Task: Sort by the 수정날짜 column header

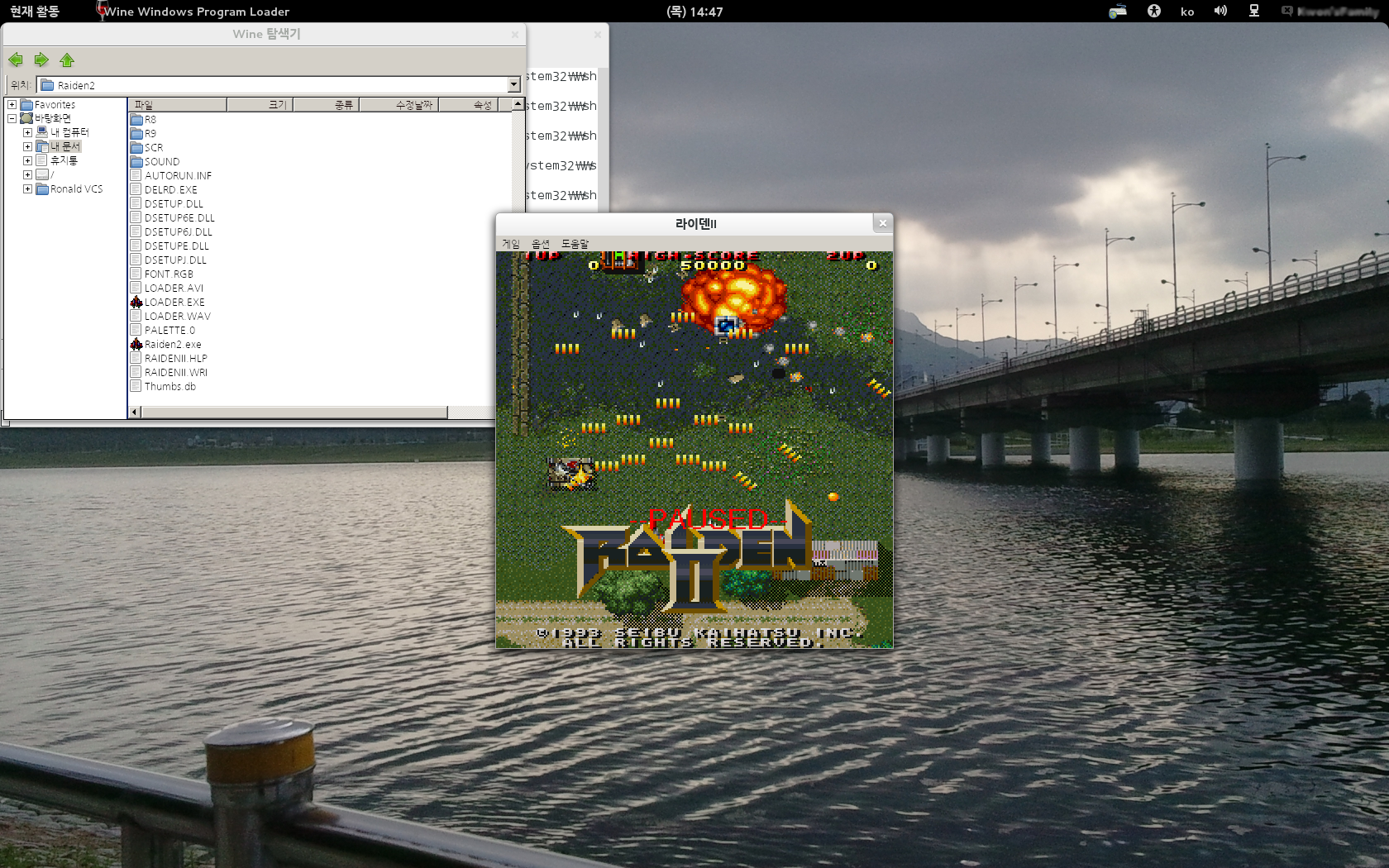Action: (x=399, y=104)
